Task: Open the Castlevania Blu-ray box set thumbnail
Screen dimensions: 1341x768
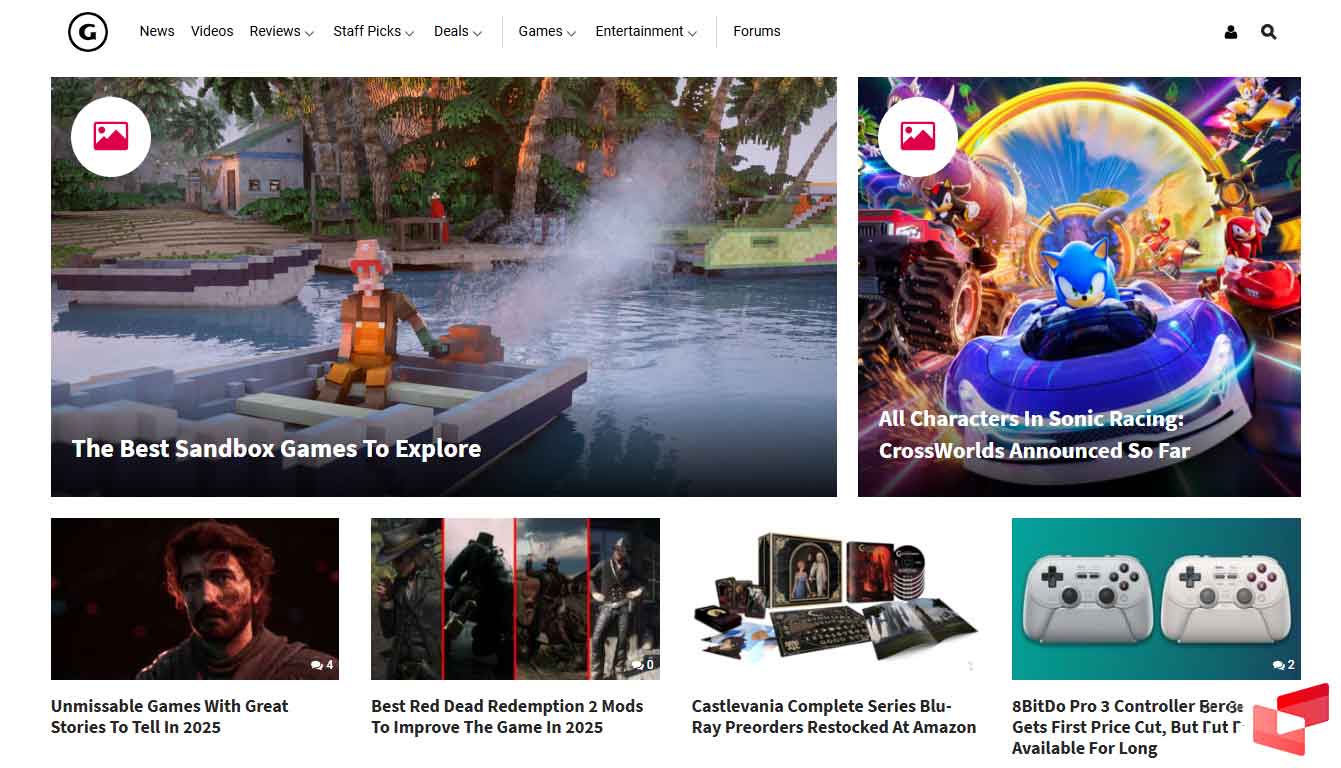Action: click(835, 598)
